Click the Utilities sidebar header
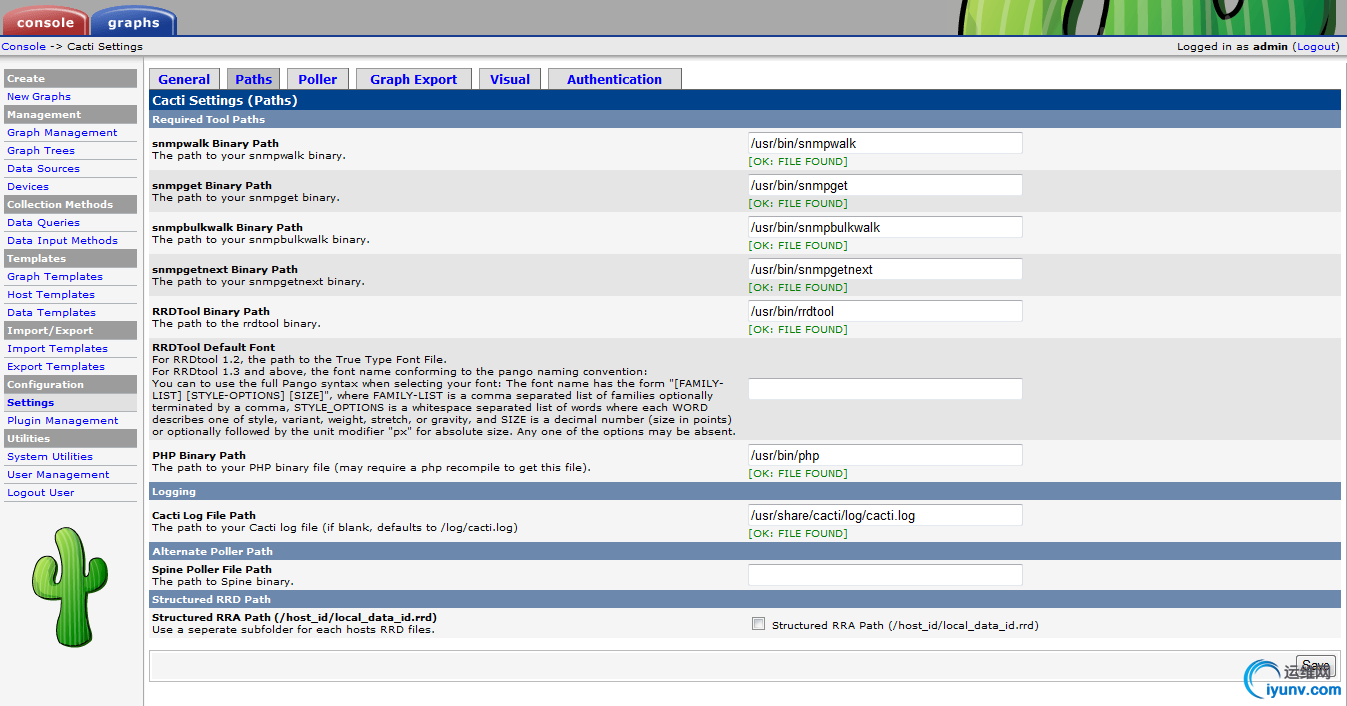The image size is (1347, 706). pos(70,439)
